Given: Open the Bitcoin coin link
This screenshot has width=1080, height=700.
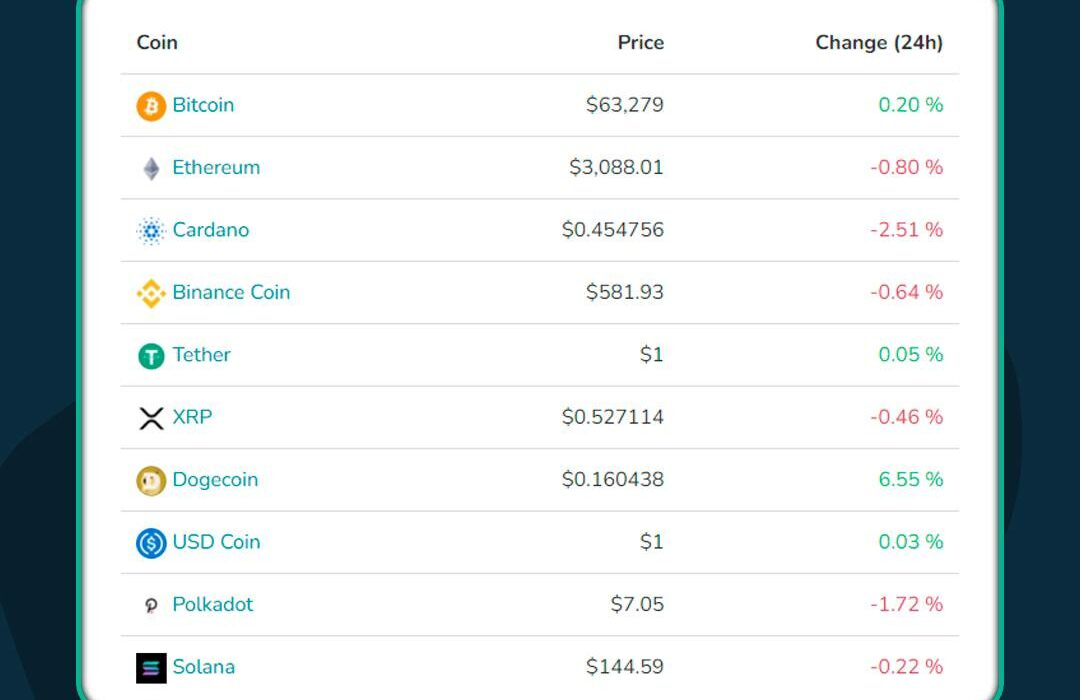Looking at the screenshot, I should pyautogui.click(x=203, y=105).
